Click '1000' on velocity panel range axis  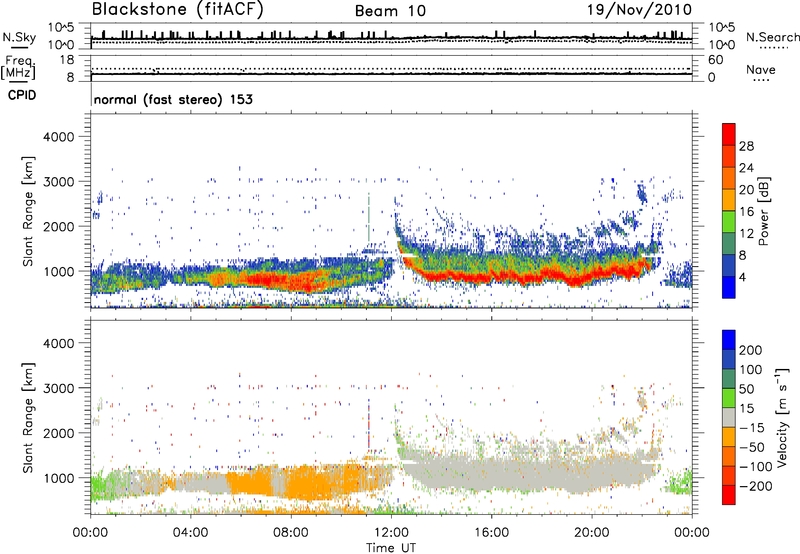58,478
